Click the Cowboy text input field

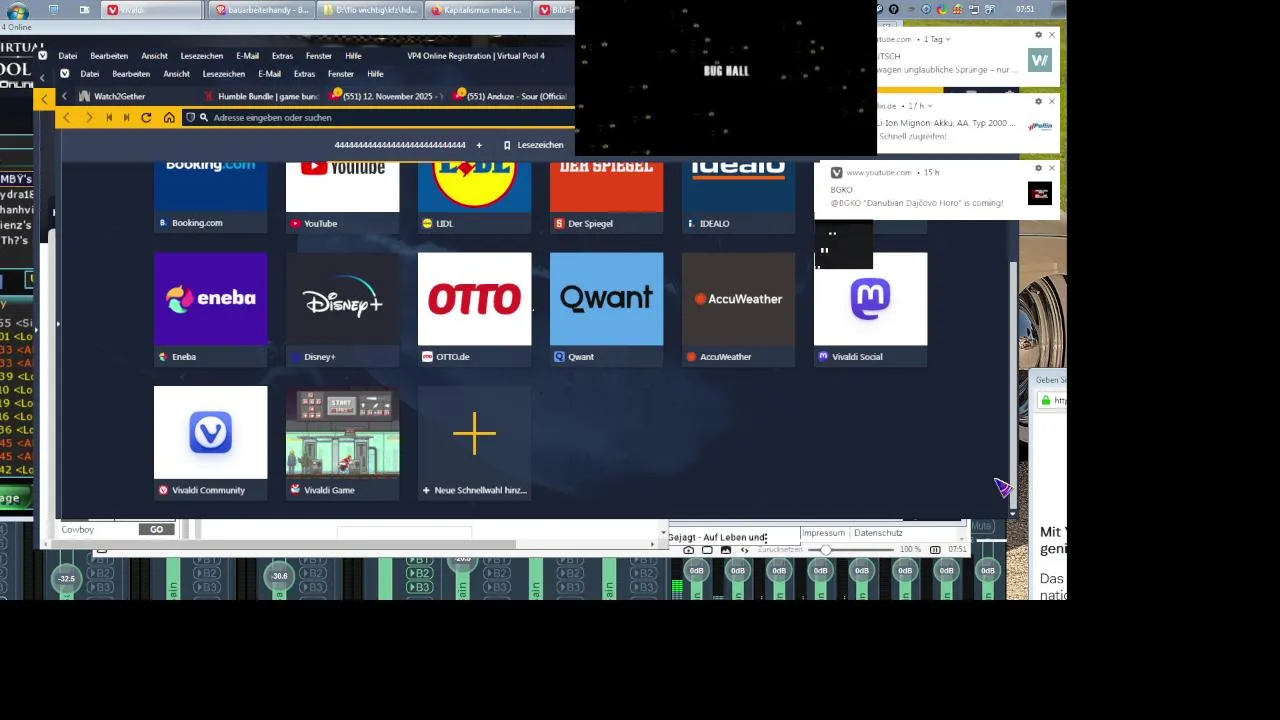coord(97,529)
